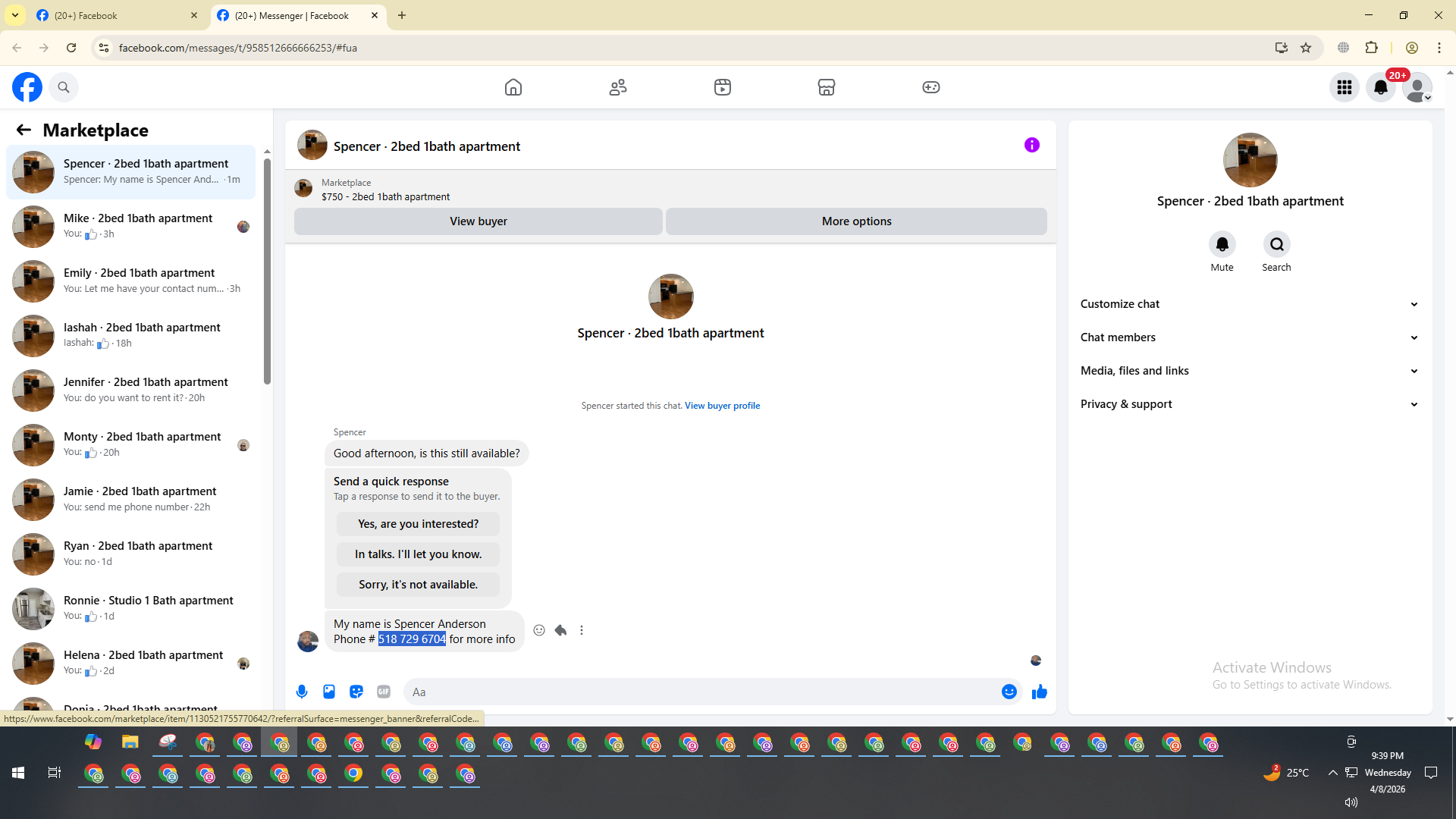Switch to the first Facebook browser tab
Image resolution: width=1456 pixels, height=819 pixels.
tap(114, 15)
